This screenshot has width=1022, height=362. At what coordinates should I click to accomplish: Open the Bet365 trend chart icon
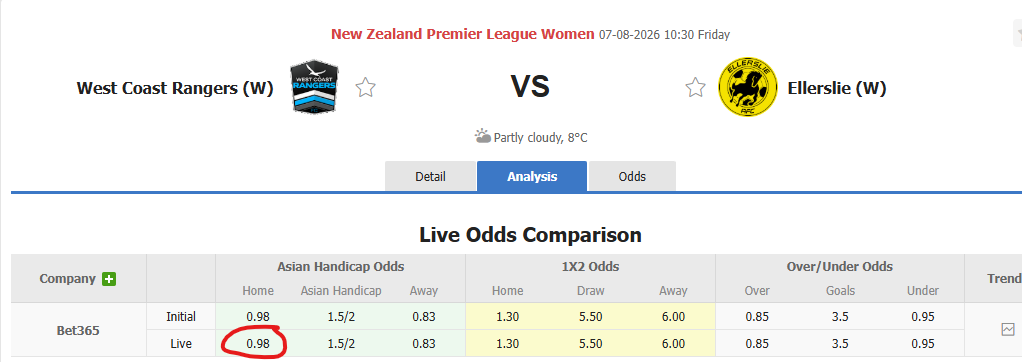coord(1008,329)
